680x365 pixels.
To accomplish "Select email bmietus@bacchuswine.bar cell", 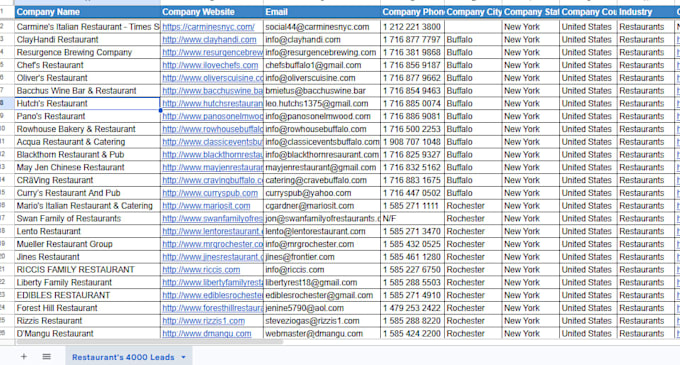I will tap(322, 91).
